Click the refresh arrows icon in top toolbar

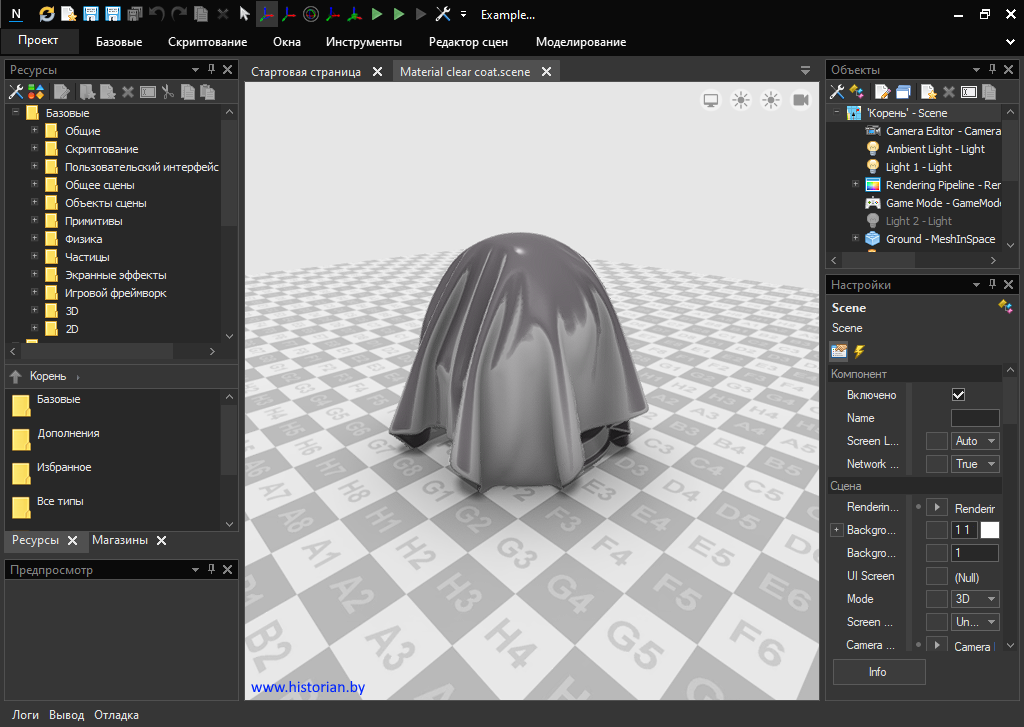coord(47,15)
